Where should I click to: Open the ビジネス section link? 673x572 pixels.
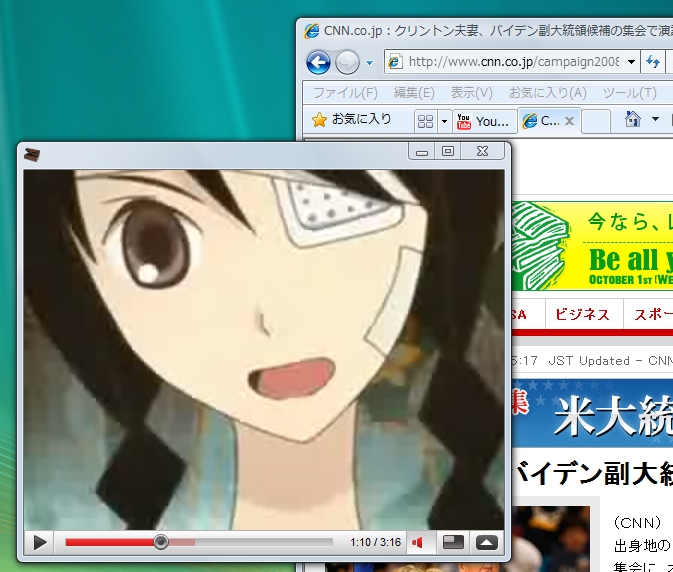[x=582, y=315]
